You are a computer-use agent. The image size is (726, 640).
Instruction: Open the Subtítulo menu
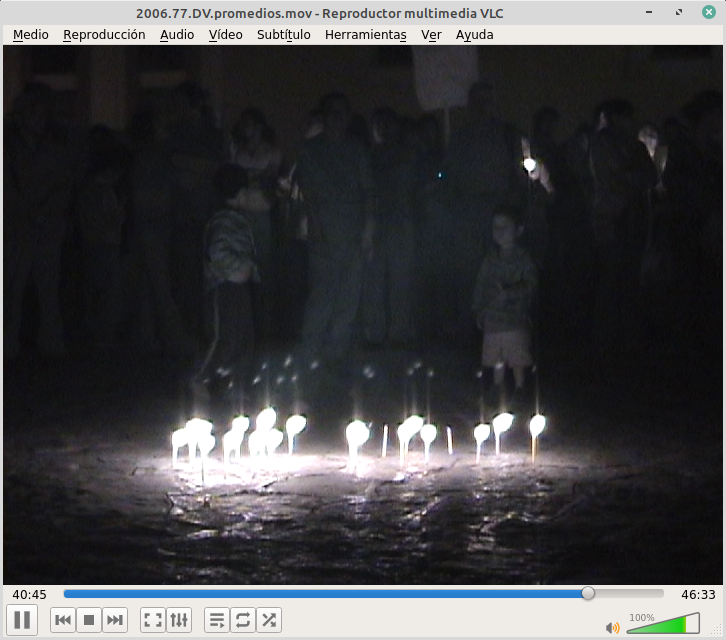[283, 35]
